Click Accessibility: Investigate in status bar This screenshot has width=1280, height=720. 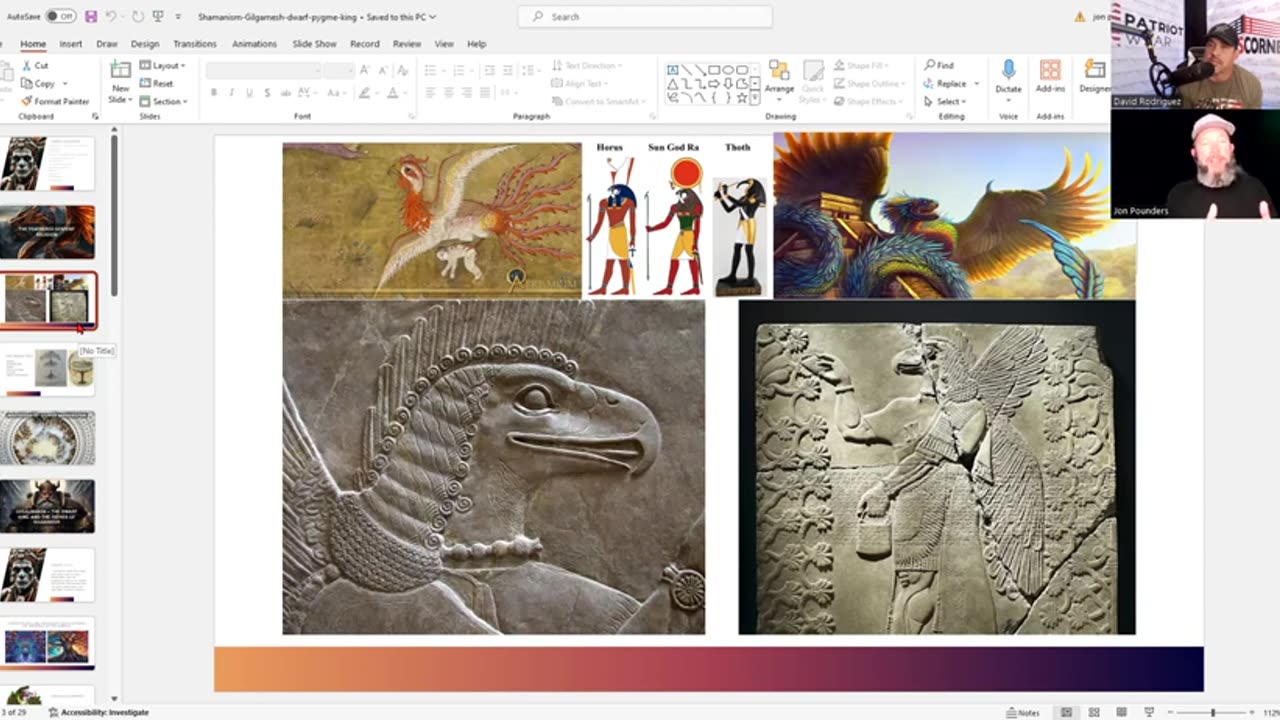[99, 712]
